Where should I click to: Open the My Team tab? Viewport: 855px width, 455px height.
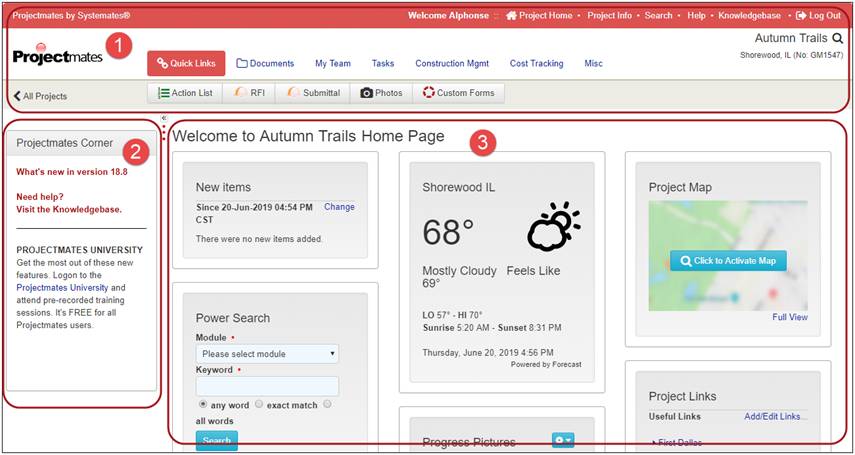pos(333,63)
